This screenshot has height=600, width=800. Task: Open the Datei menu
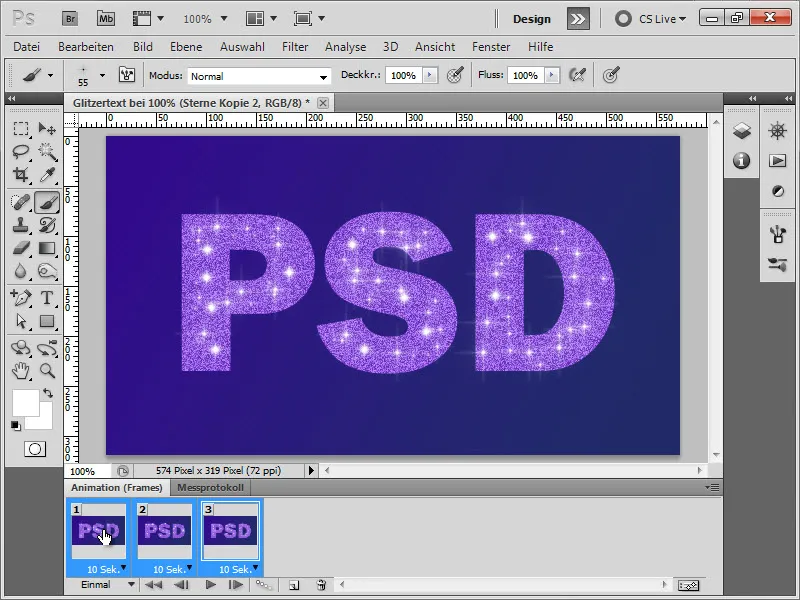coord(27,47)
